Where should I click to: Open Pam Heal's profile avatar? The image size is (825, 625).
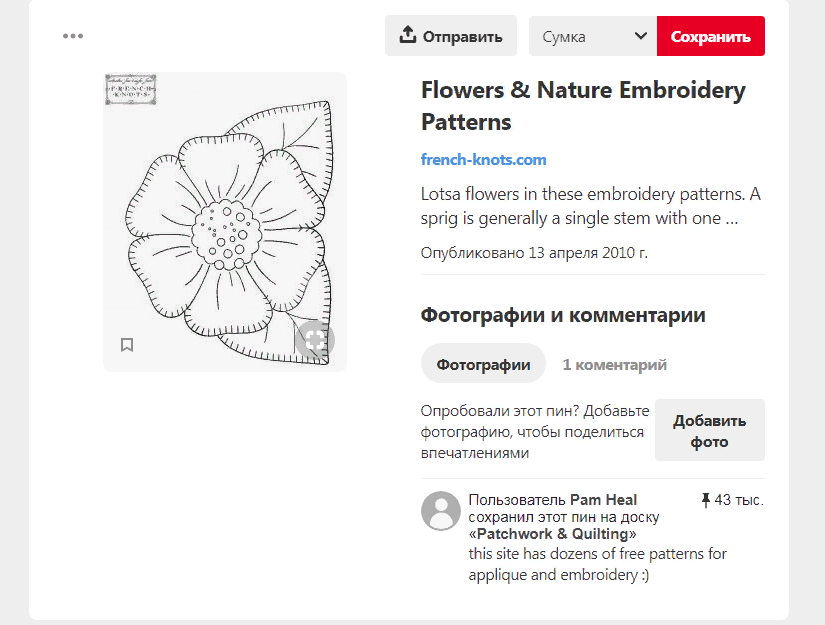[x=441, y=510]
